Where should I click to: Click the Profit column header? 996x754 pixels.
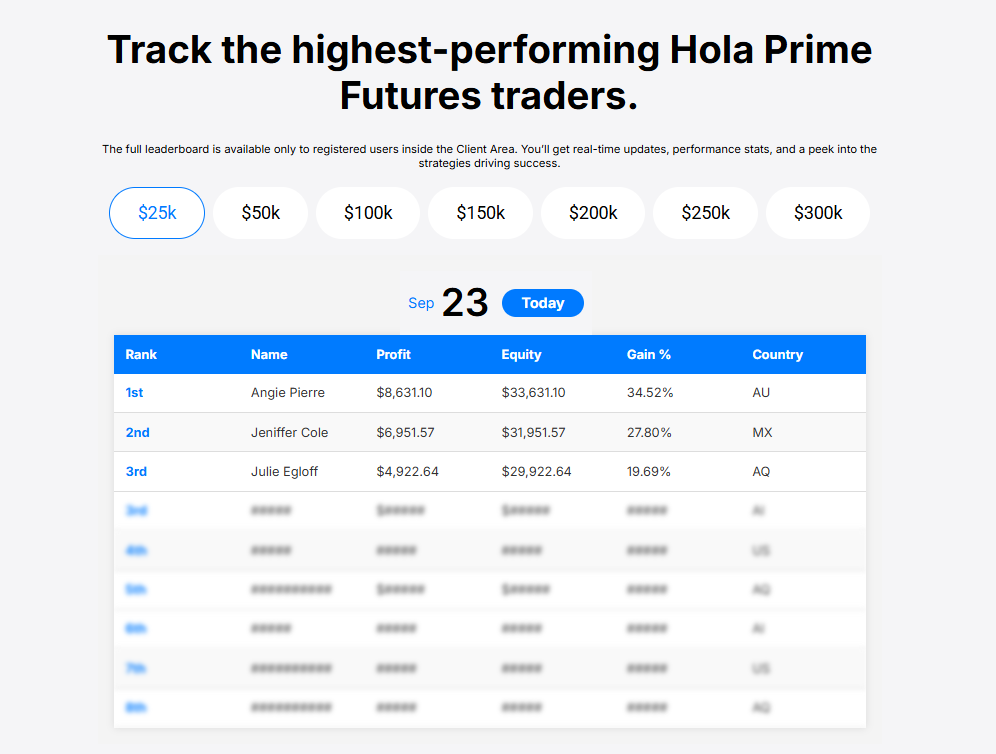click(393, 355)
